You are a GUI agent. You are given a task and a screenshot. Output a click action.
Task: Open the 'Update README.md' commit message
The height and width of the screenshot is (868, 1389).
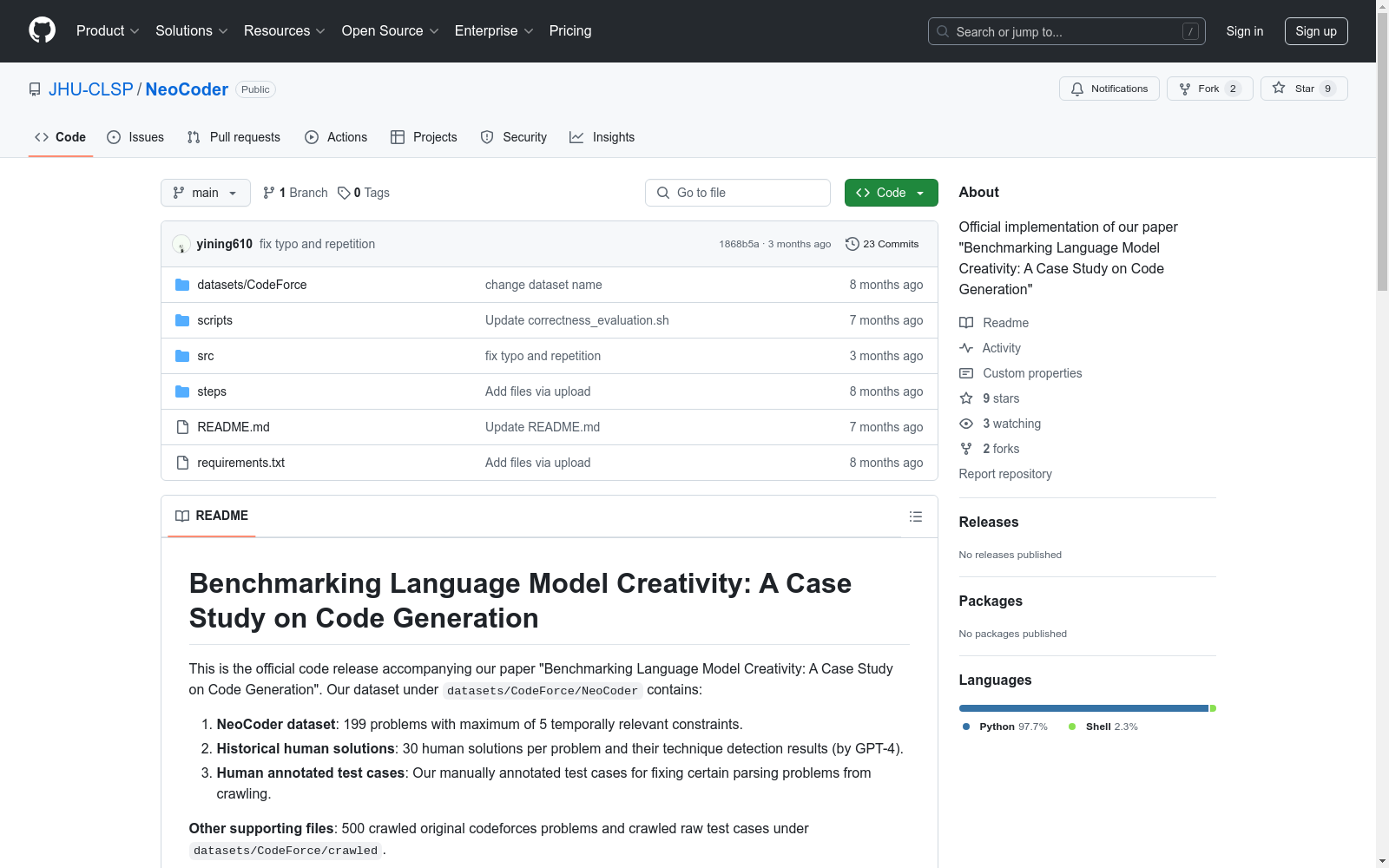[543, 427]
